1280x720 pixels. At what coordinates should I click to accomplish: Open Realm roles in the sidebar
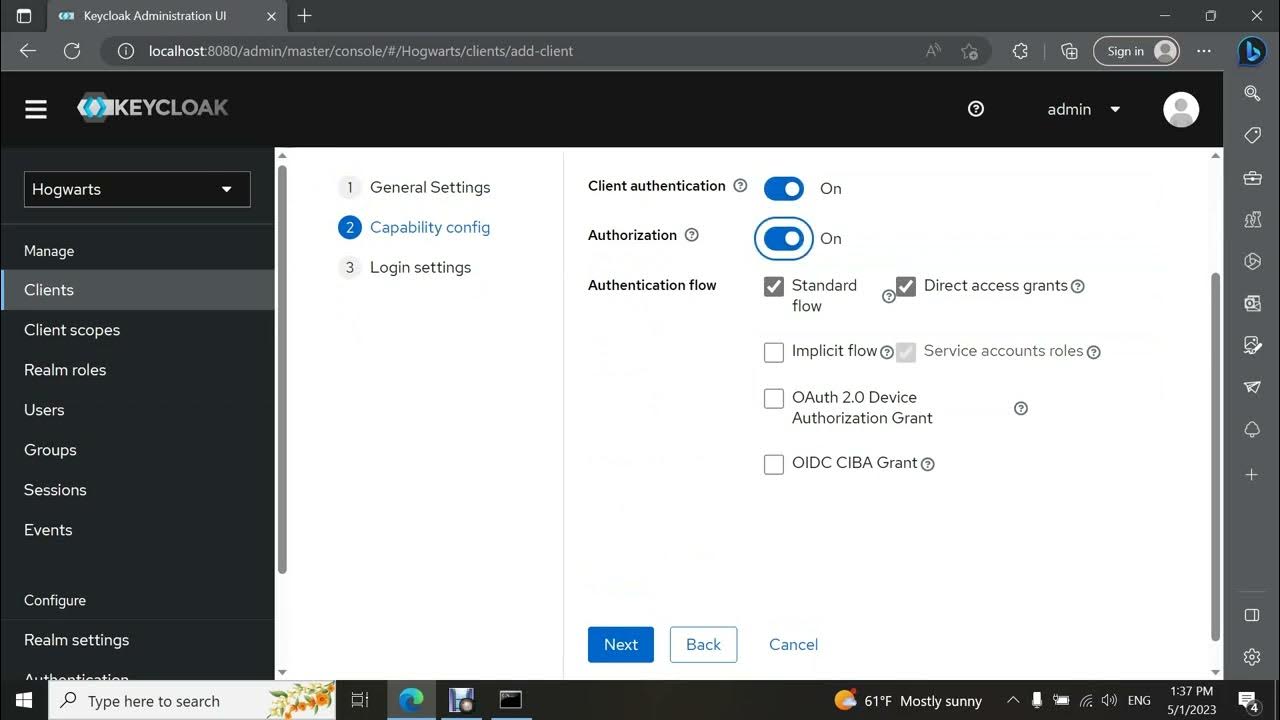pyautogui.click(x=65, y=370)
